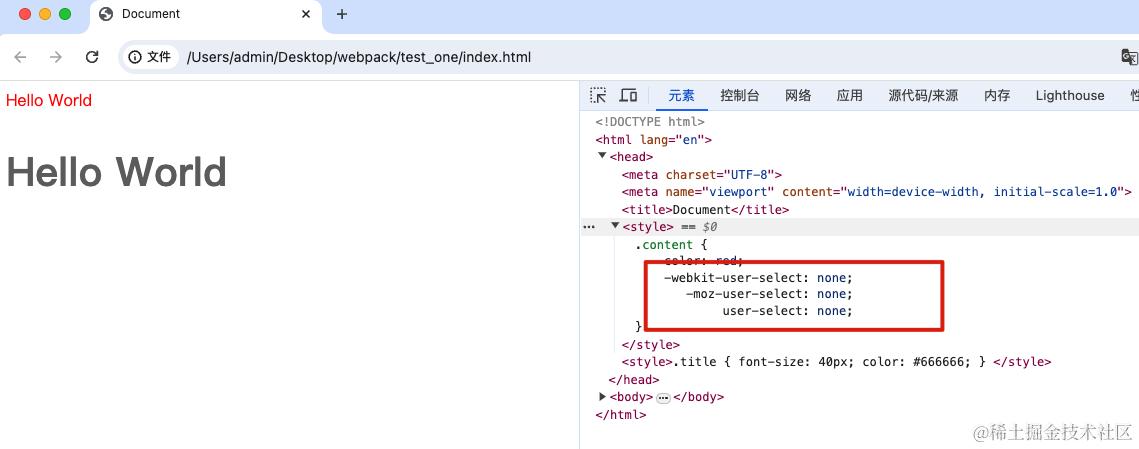The height and width of the screenshot is (449, 1139).
Task: Click the 文件 label in address bar
Action: (159, 57)
